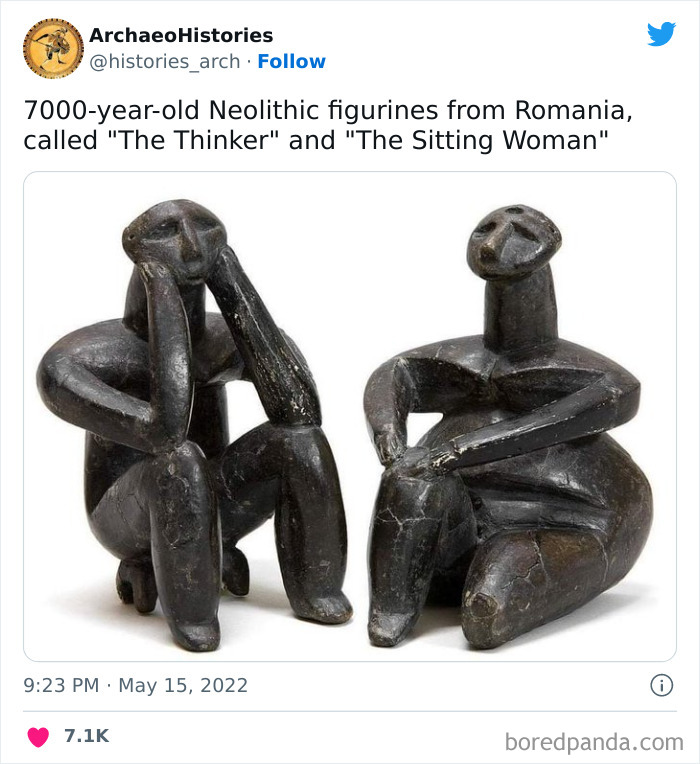The image size is (700, 764).
Task: Open the tweet info circle icon
Action: [x=662, y=685]
